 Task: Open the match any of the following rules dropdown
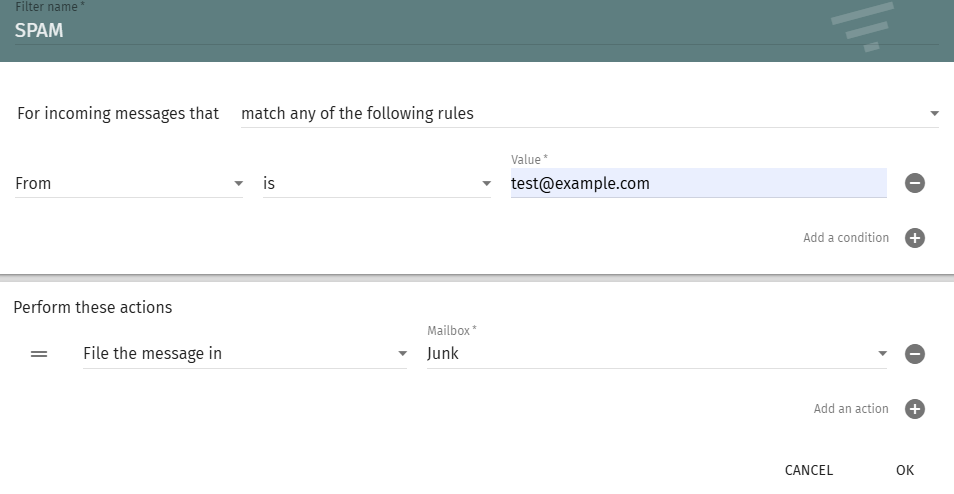coord(590,114)
